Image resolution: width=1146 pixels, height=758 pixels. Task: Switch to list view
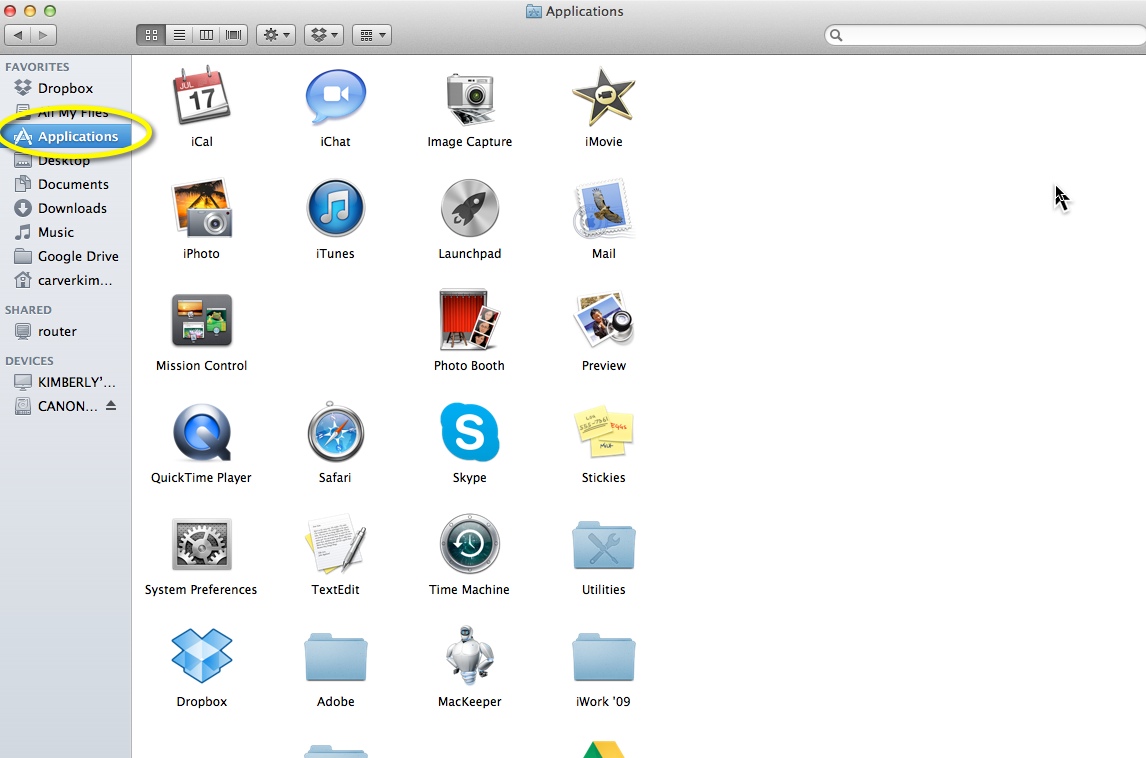click(178, 35)
